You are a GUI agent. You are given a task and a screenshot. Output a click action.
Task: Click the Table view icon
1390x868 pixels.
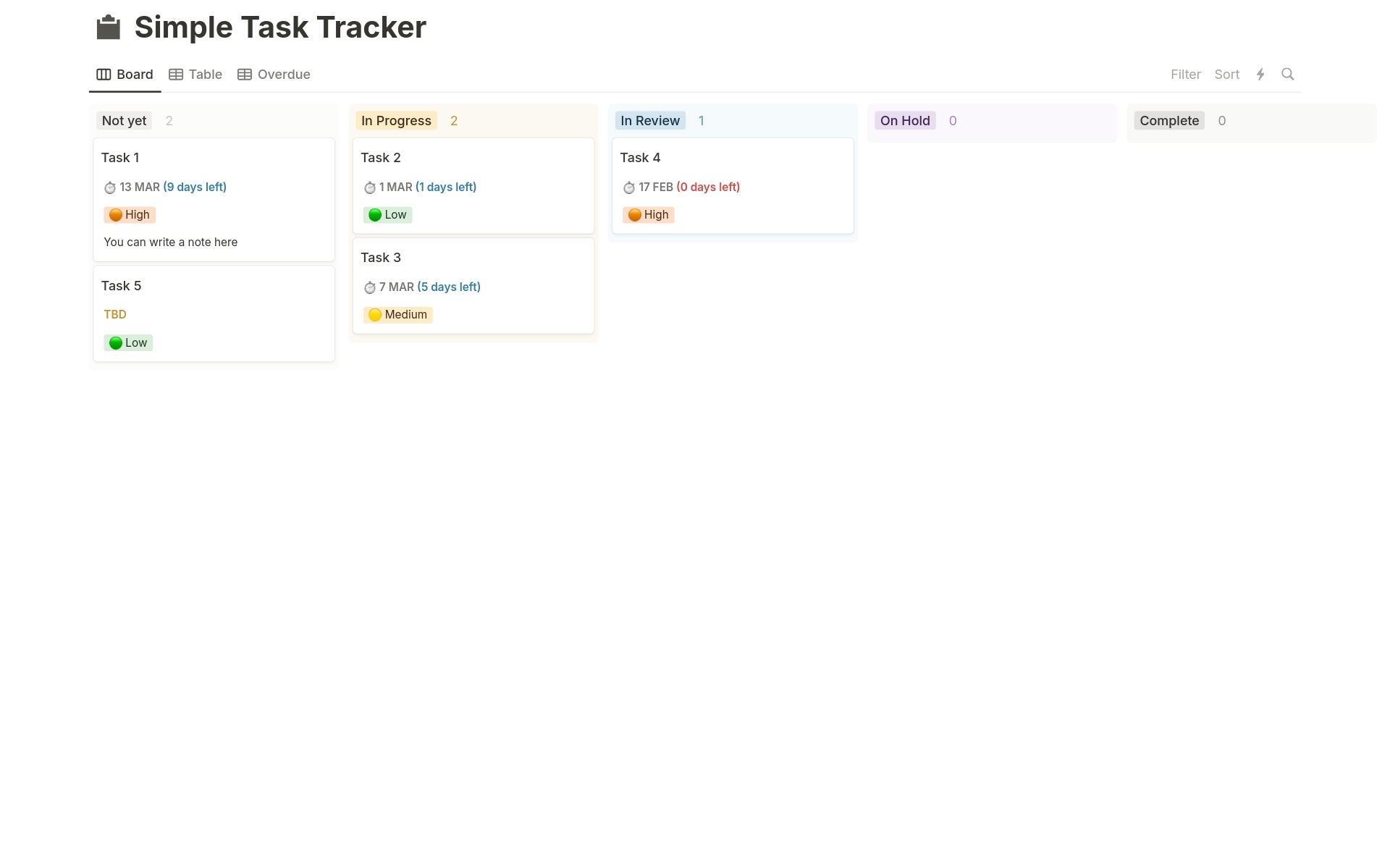(176, 74)
